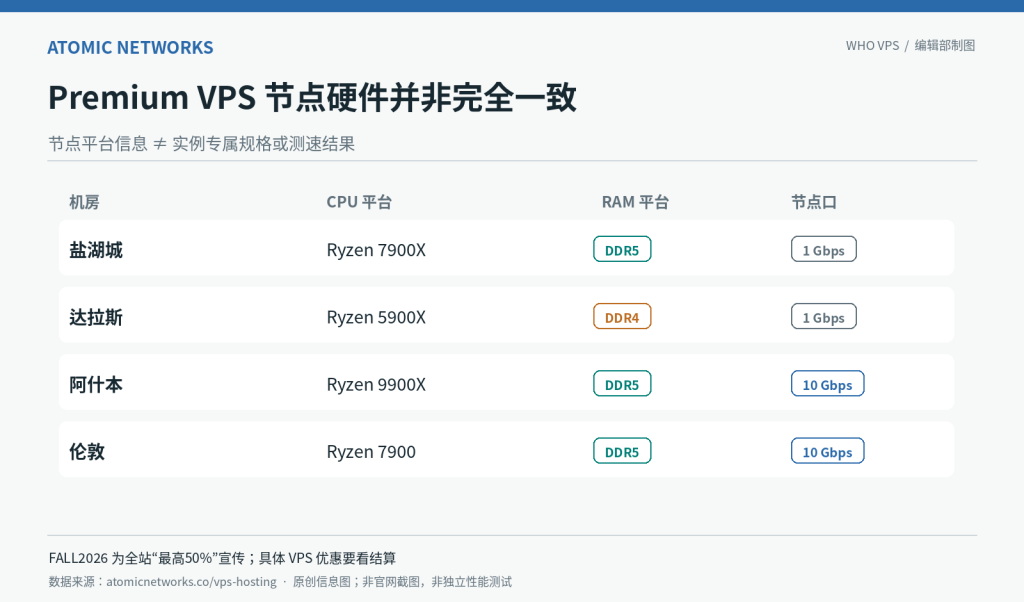Click the subtitle starting with '节点平台信息'
Screen dimensions: 1024x602
pos(201,144)
